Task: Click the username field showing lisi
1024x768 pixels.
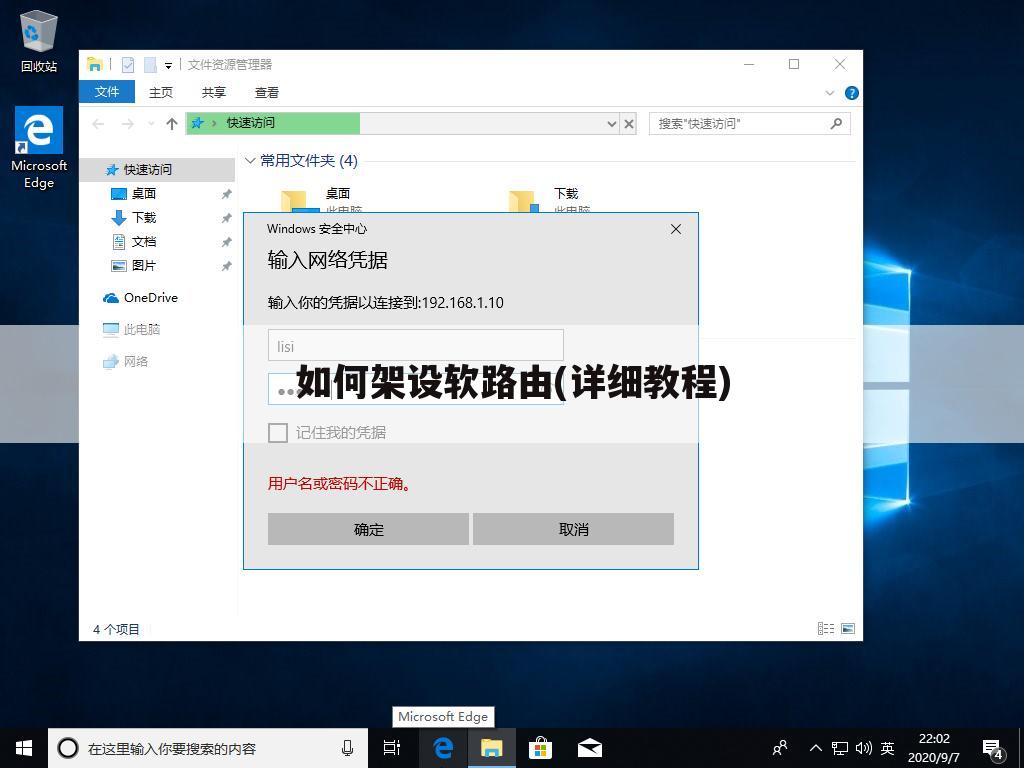Action: [415, 345]
